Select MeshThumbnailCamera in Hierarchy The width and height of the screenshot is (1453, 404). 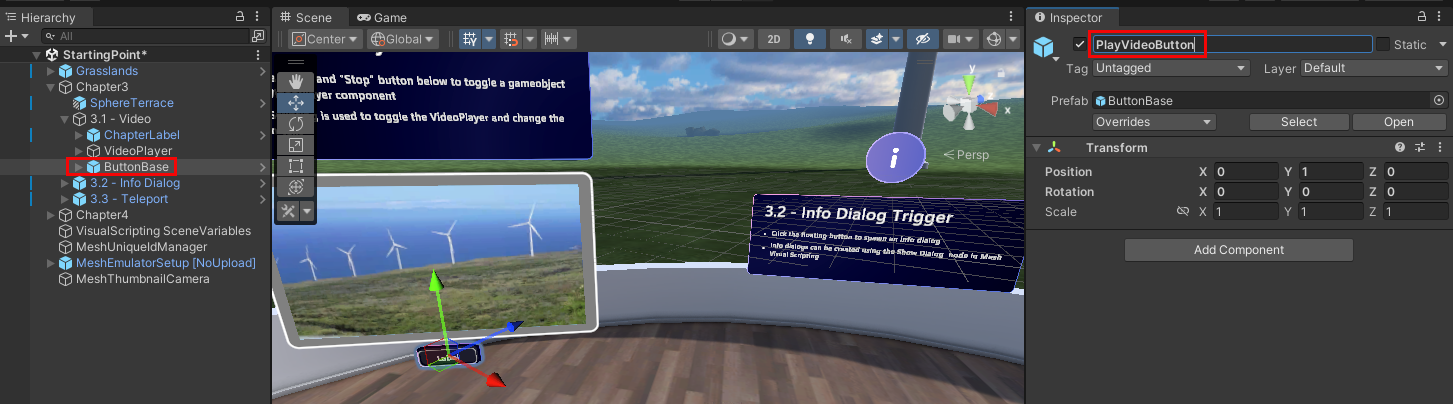click(142, 278)
